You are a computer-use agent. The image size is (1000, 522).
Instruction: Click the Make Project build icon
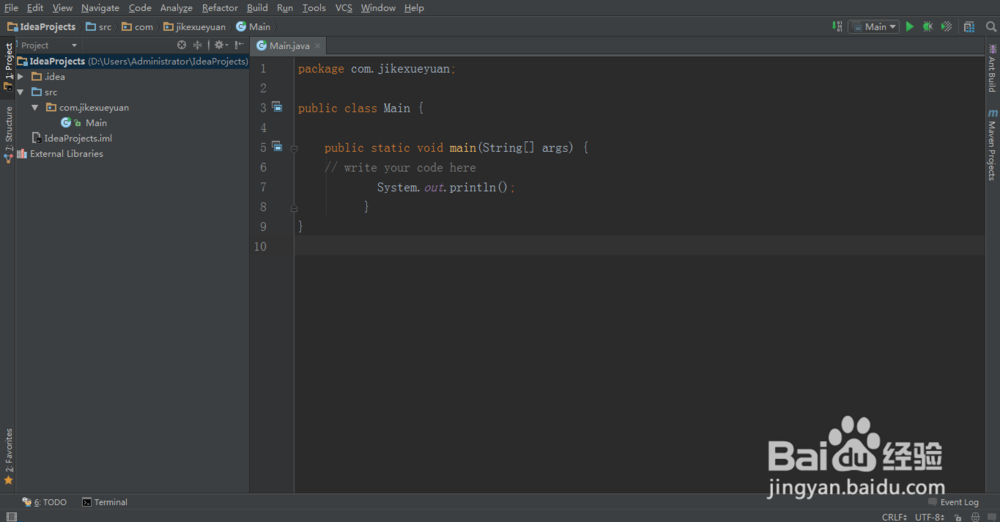[837, 26]
